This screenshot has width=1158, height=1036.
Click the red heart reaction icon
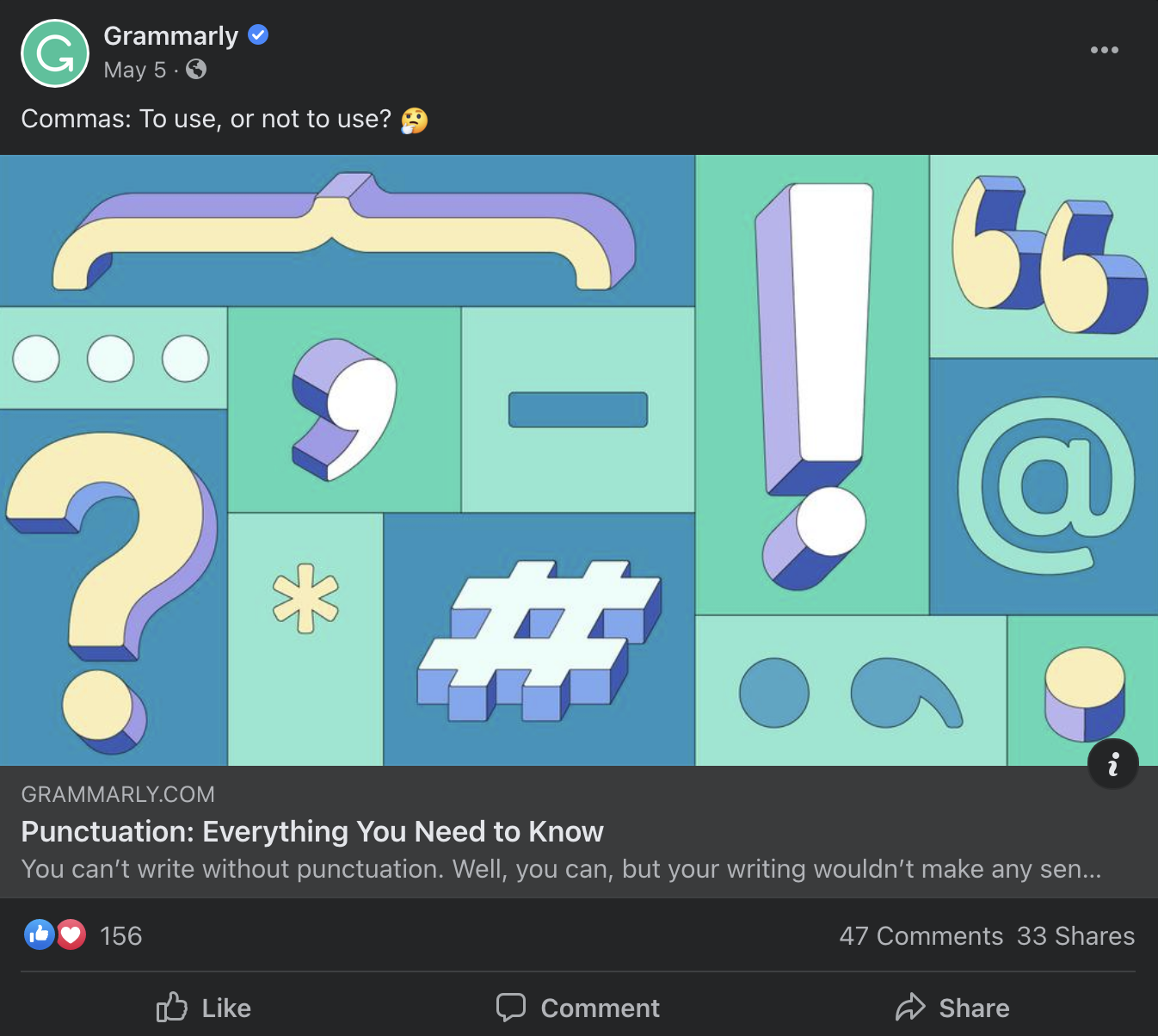click(71, 934)
